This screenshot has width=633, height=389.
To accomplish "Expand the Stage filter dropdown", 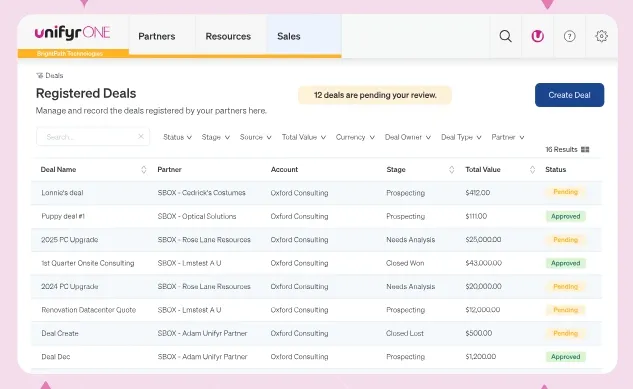I will coord(216,137).
